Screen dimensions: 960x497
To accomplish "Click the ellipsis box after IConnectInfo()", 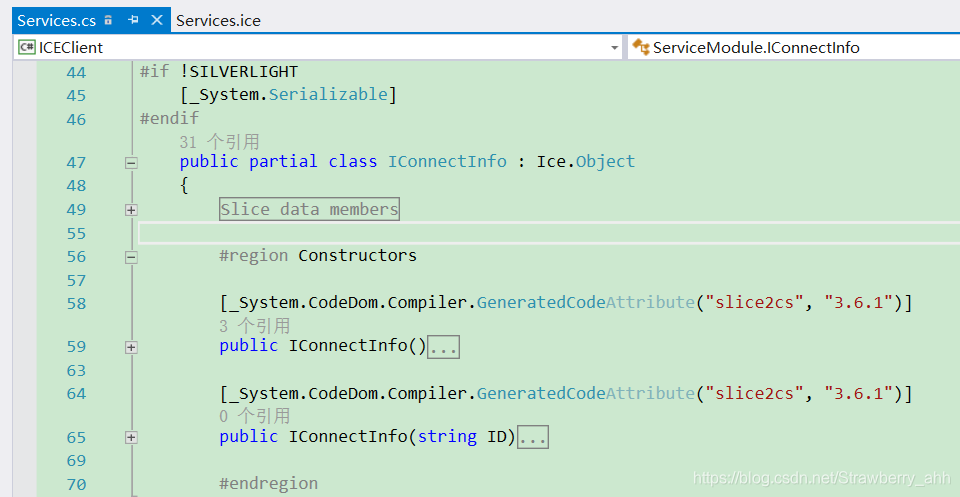I will point(443,346).
